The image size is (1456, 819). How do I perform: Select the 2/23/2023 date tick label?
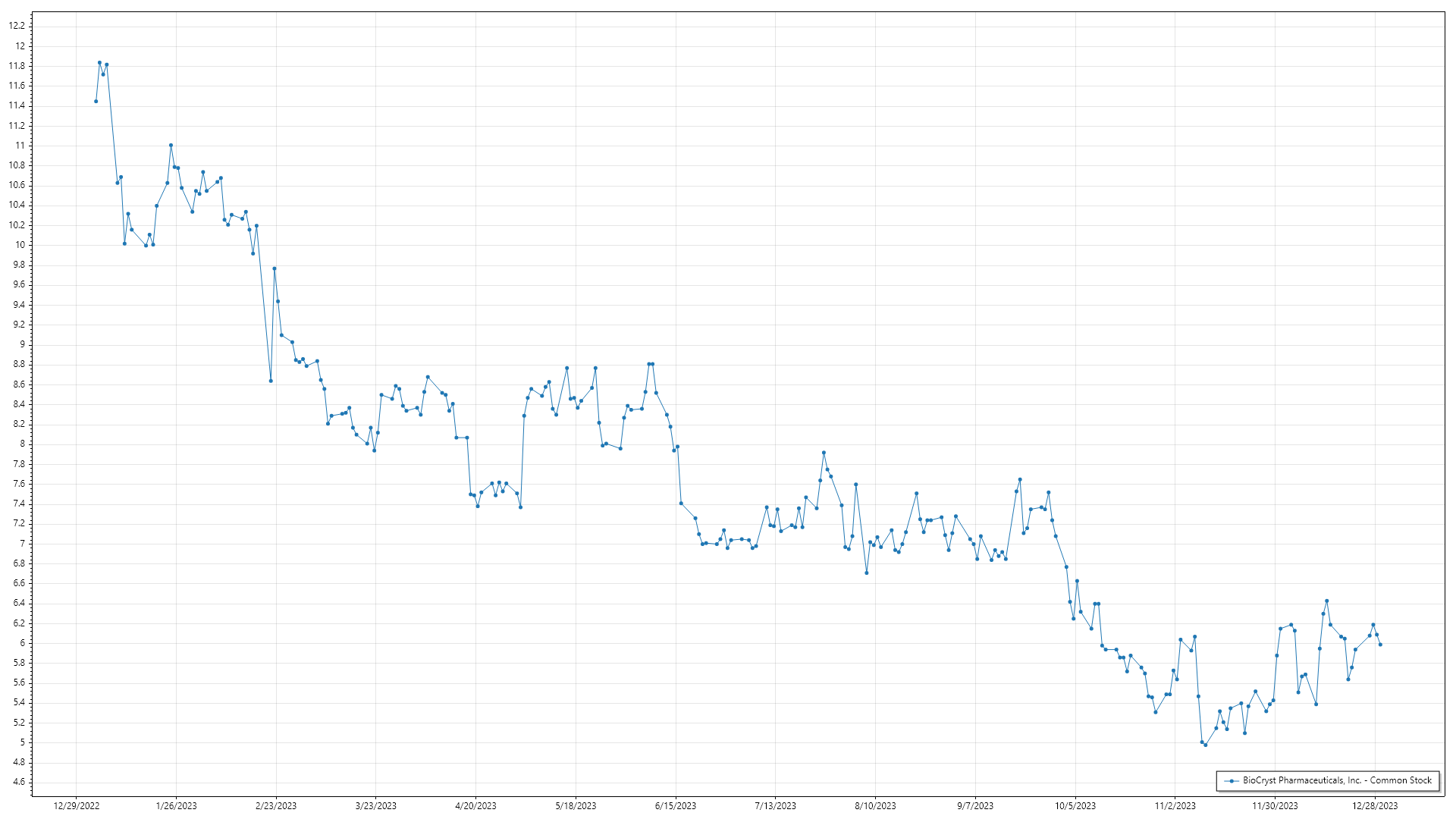pos(276,806)
